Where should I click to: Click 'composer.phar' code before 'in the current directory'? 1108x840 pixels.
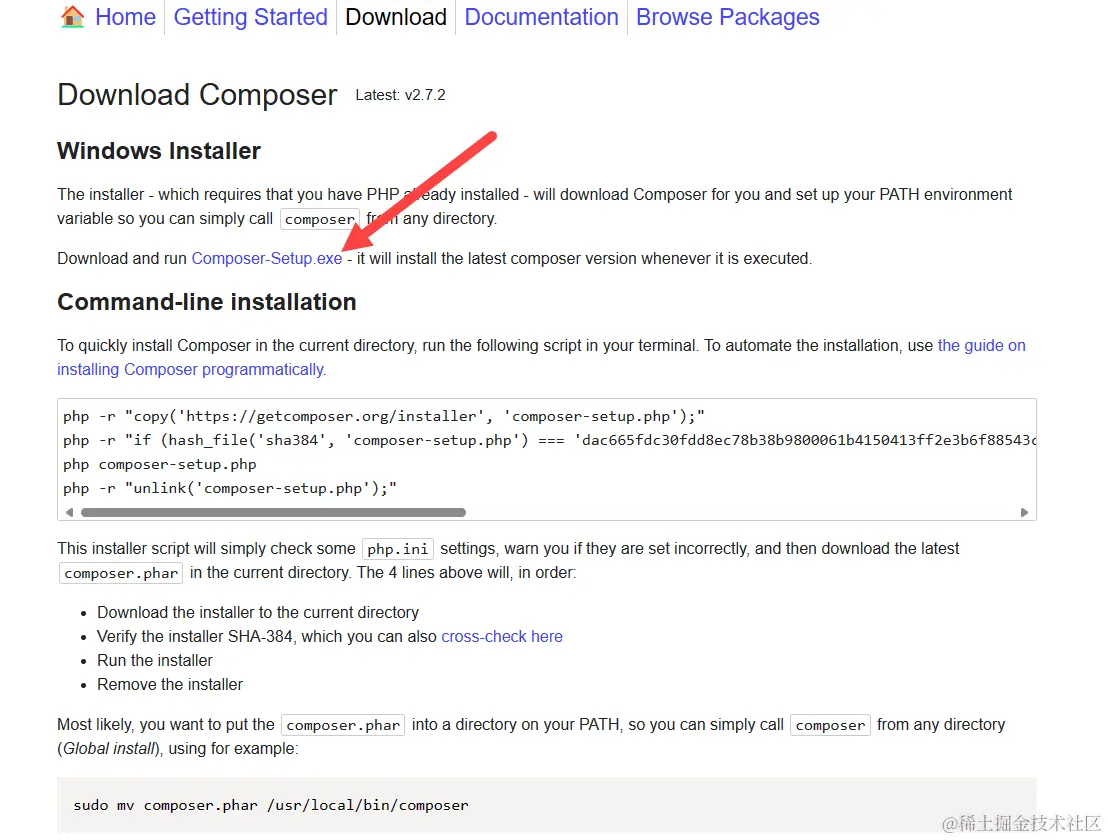(121, 573)
